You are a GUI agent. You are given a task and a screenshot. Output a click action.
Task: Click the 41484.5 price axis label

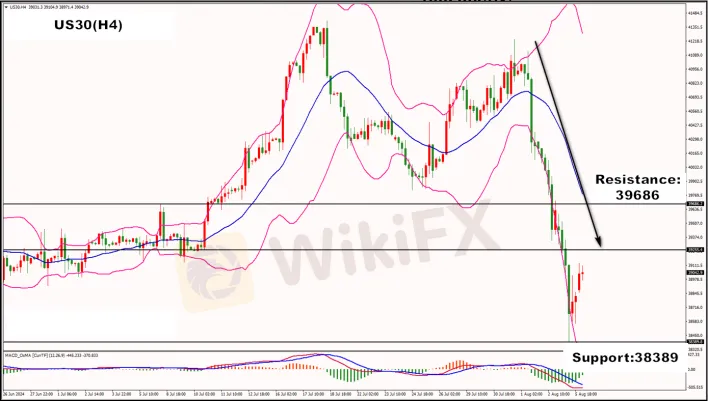tap(694, 14)
